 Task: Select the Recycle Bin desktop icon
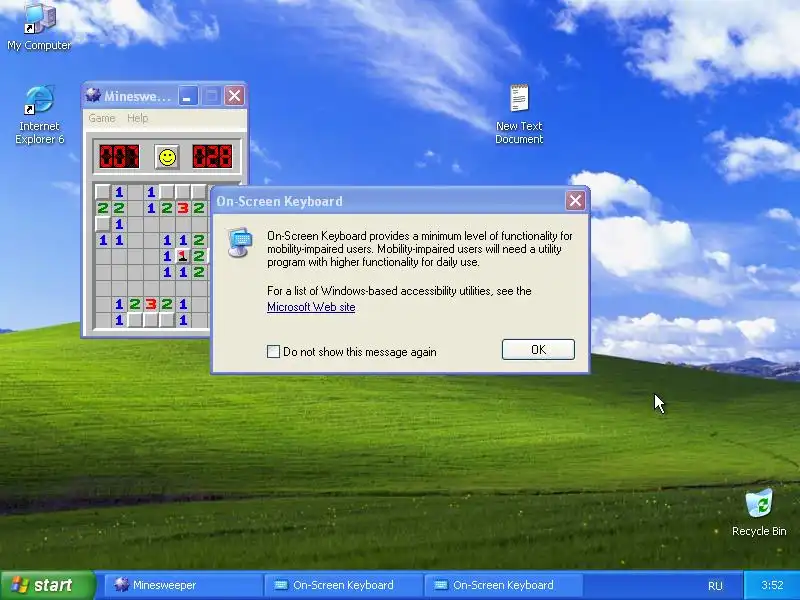pos(759,513)
